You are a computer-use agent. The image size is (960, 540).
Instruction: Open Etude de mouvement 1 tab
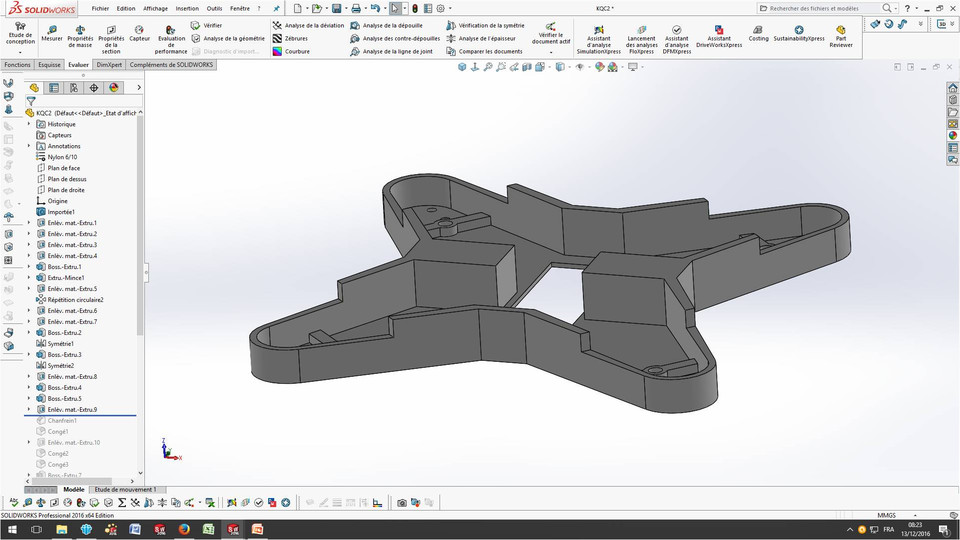pos(125,490)
